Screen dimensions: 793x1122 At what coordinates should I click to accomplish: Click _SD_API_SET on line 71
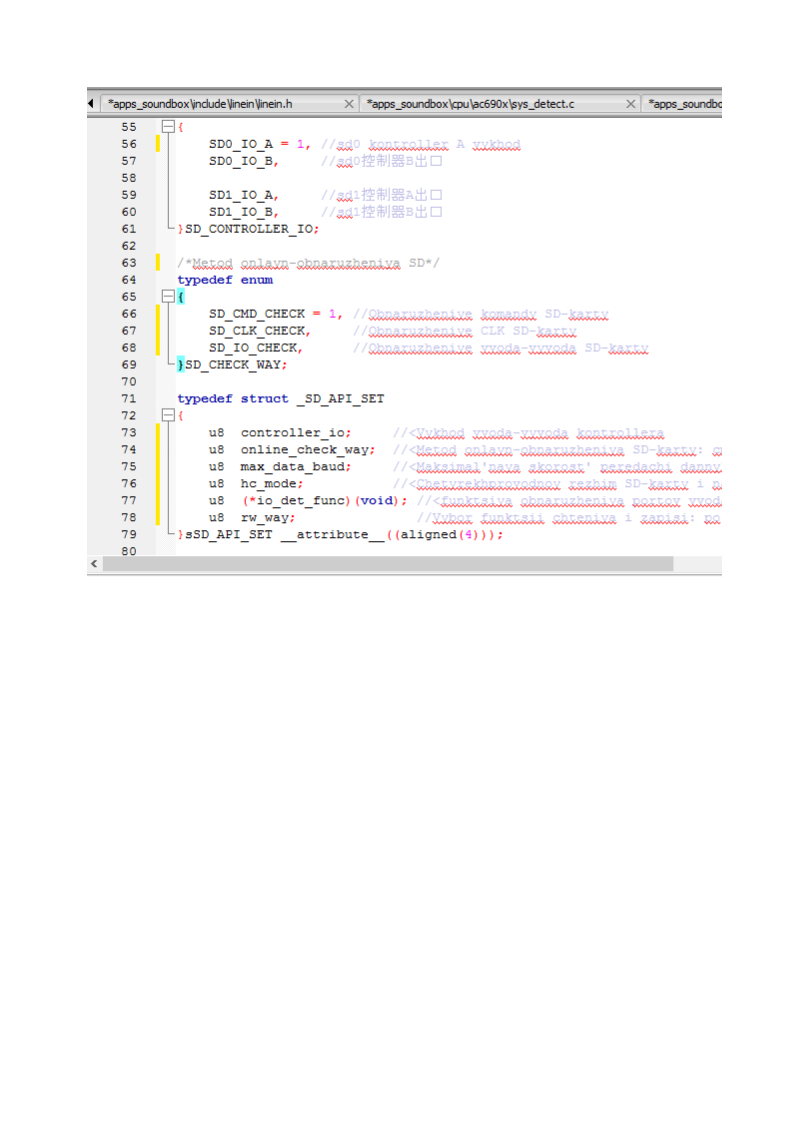click(x=341, y=399)
